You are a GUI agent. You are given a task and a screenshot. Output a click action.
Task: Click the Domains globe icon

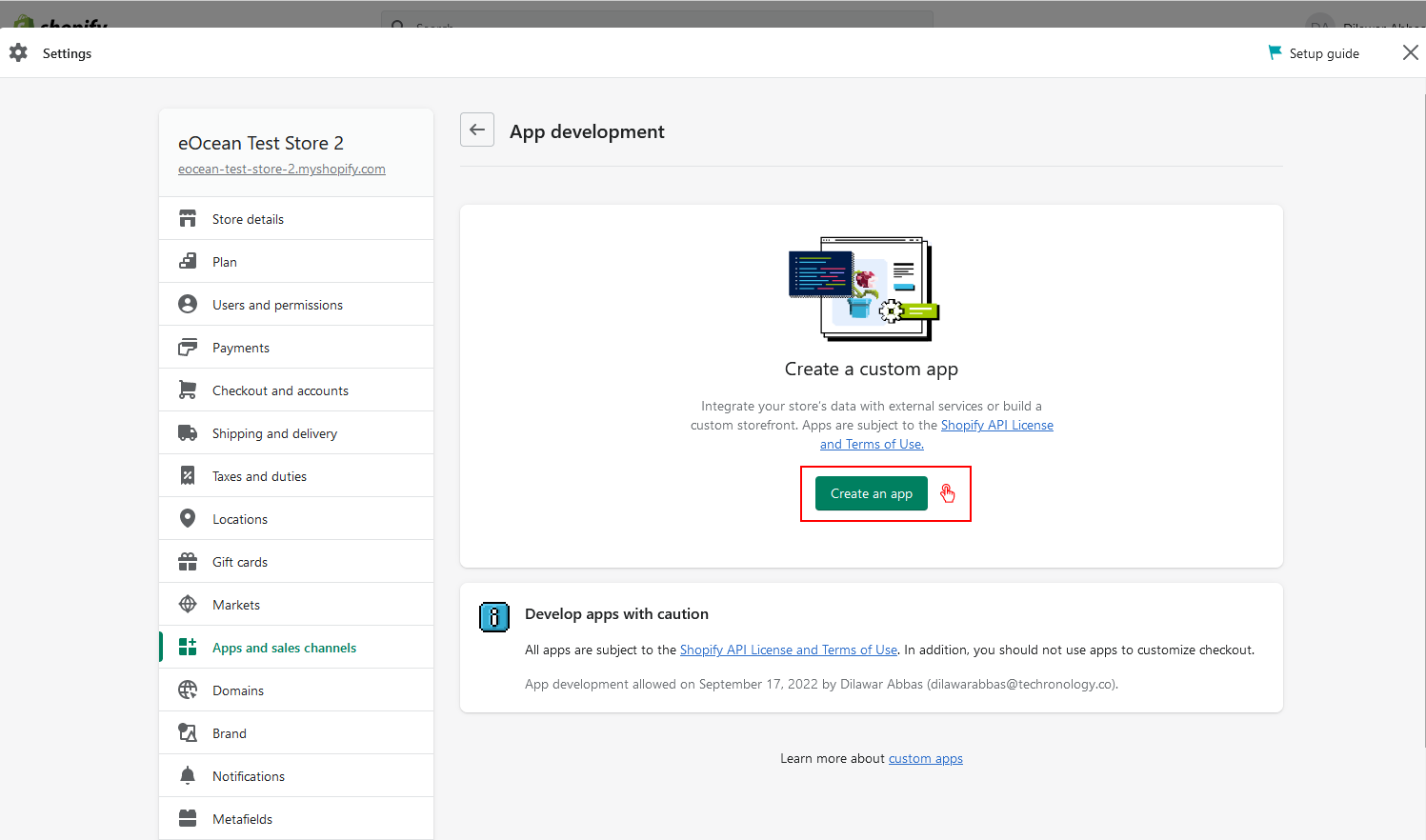click(188, 690)
